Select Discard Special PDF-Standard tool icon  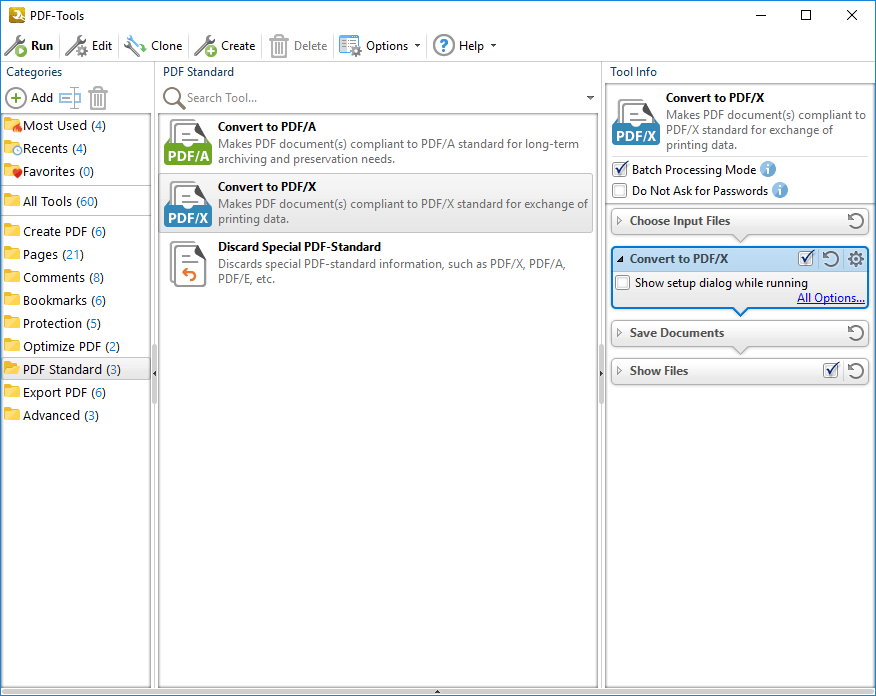point(188,264)
